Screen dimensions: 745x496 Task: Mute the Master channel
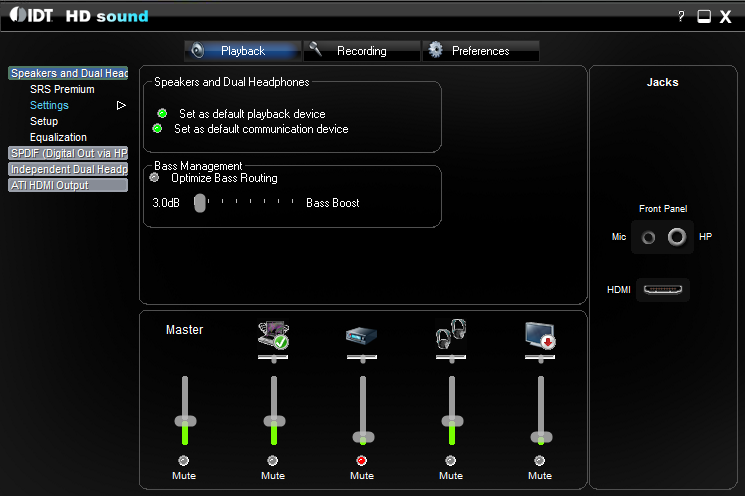click(183, 460)
